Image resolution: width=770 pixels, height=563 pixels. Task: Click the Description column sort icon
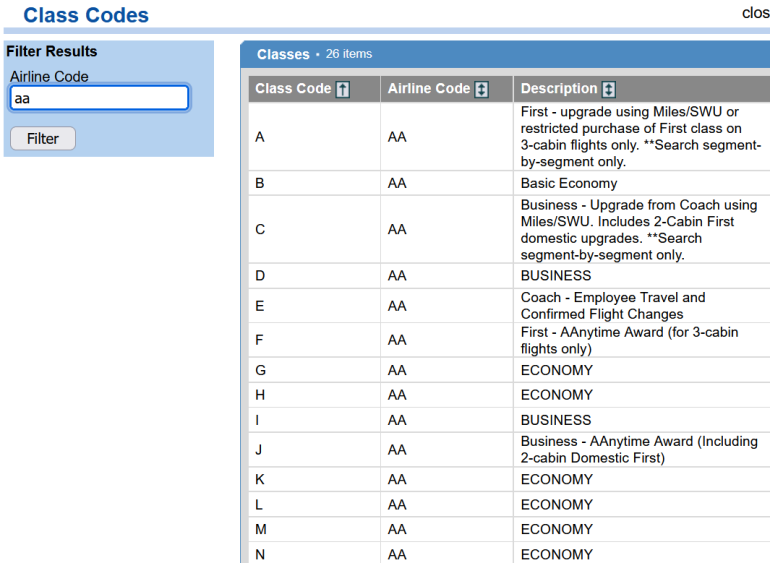pyautogui.click(x=609, y=89)
